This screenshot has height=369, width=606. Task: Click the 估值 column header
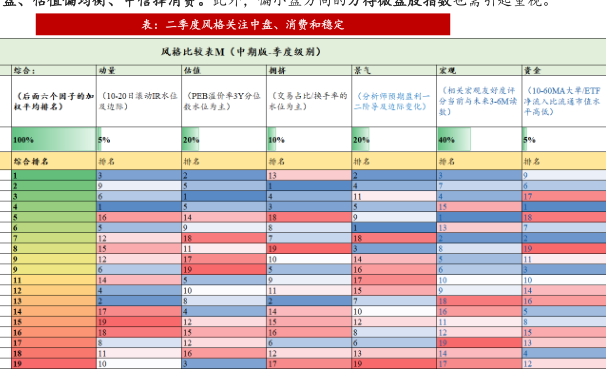click(224, 70)
